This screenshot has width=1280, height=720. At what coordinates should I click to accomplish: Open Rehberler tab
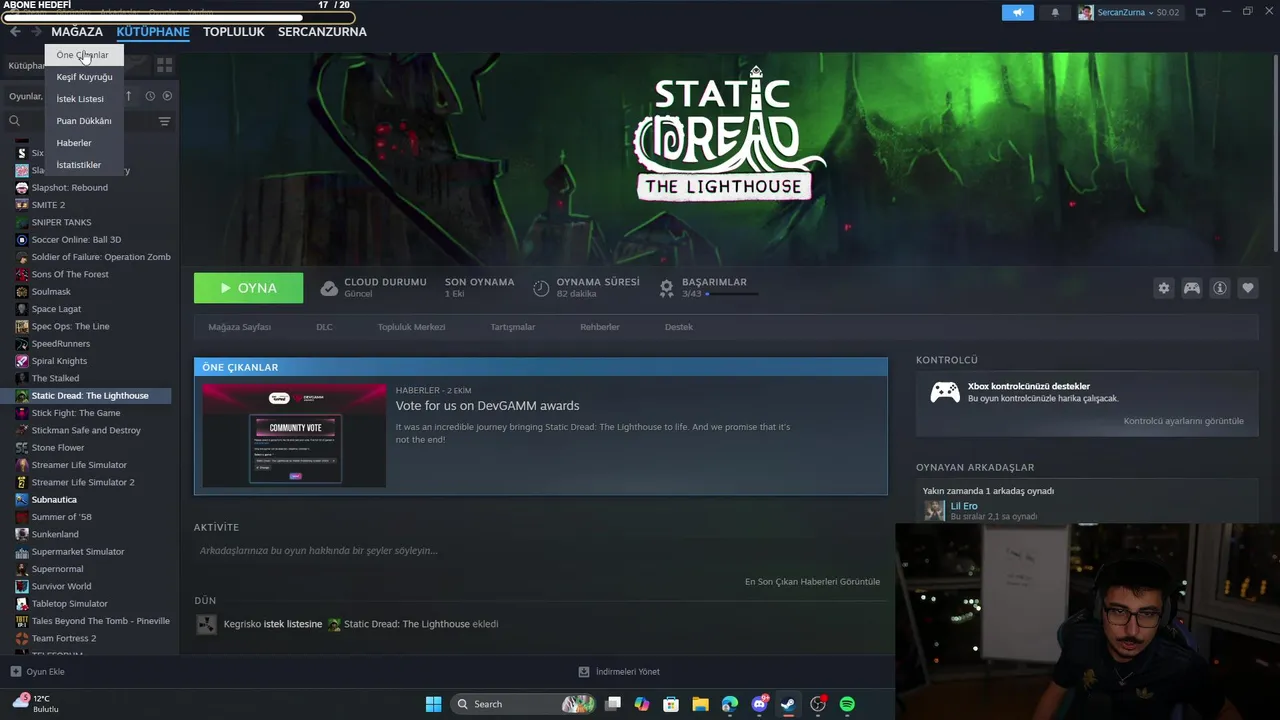click(x=600, y=327)
